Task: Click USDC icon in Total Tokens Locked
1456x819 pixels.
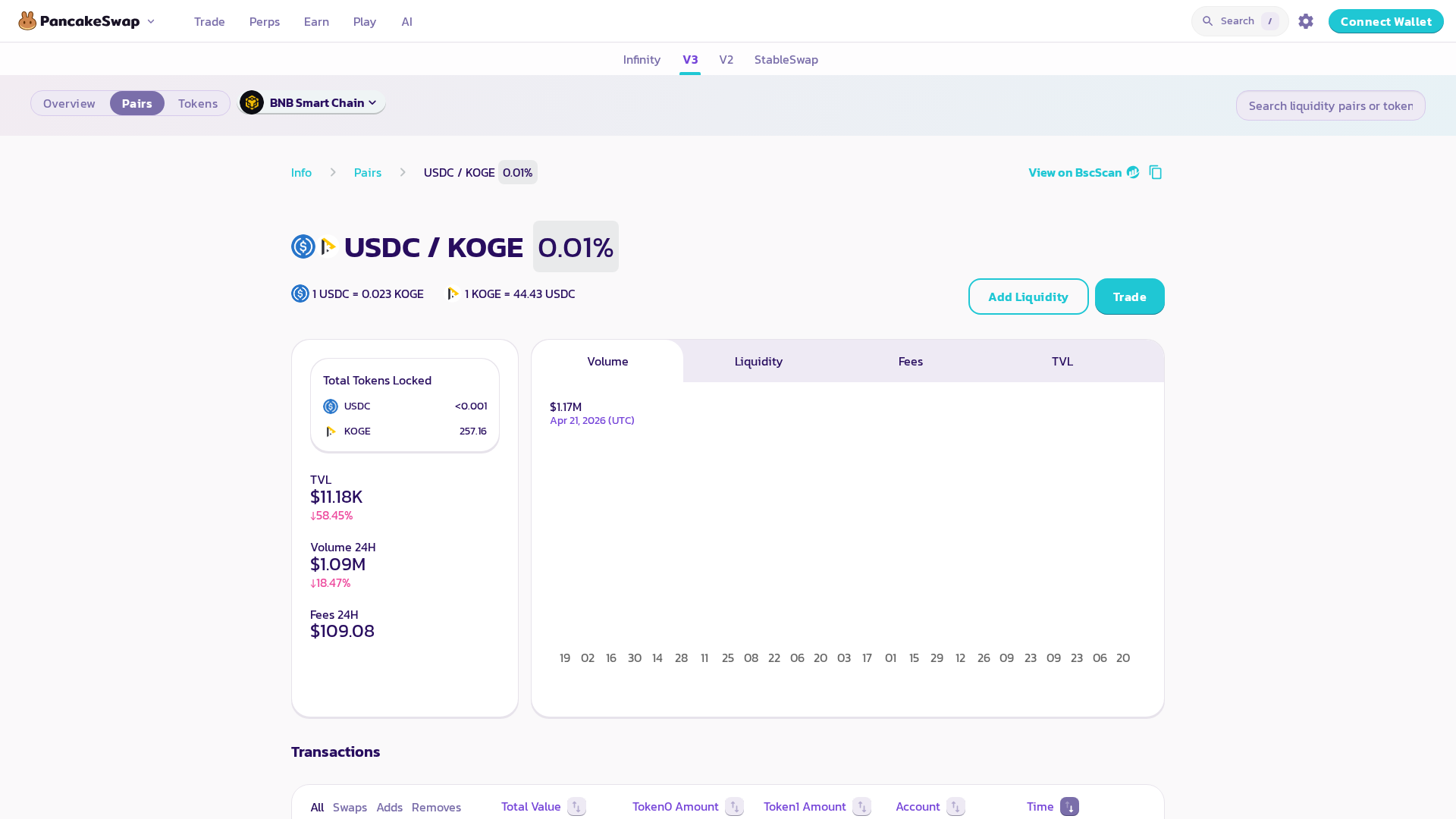Action: pos(331,406)
